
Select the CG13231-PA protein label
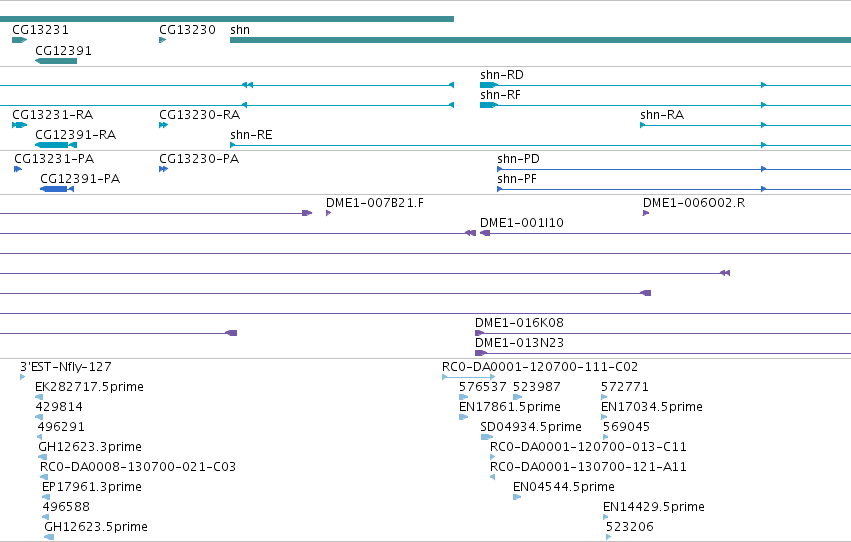point(54,159)
